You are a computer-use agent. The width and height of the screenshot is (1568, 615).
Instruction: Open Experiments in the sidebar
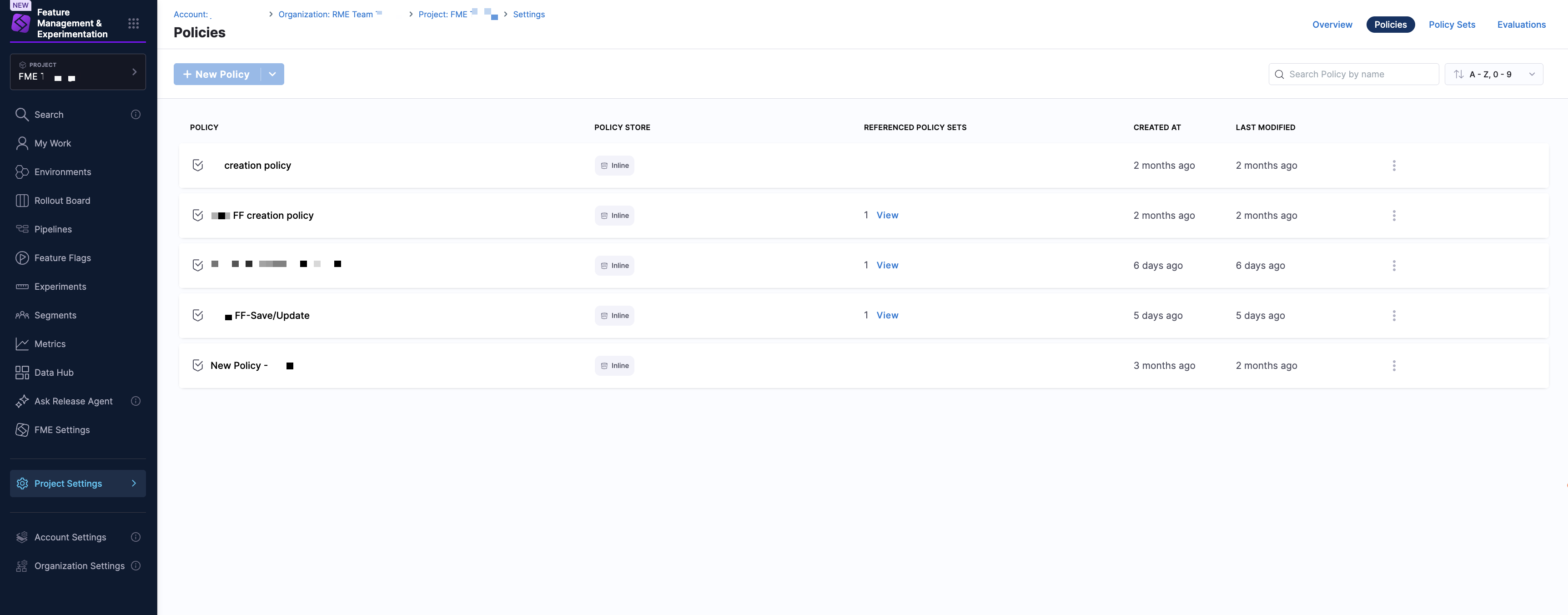point(60,286)
